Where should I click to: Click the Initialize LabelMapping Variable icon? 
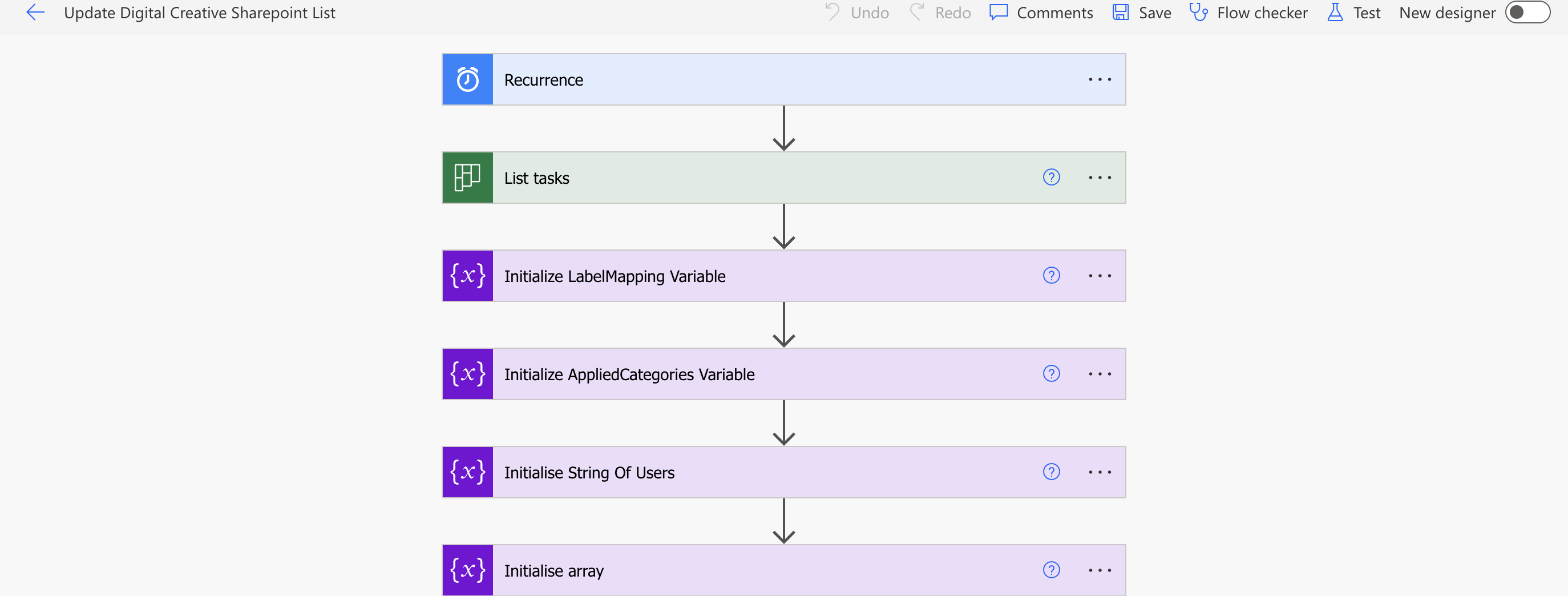[x=467, y=275]
